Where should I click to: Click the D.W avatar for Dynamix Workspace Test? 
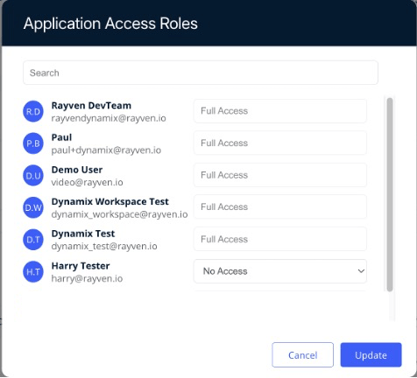(x=33, y=208)
